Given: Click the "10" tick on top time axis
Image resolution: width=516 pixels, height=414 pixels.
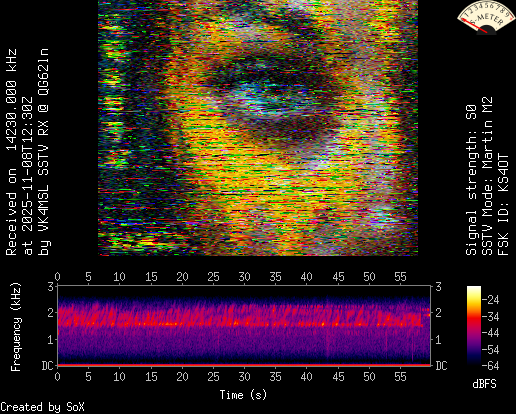Looking at the screenshot, I should pos(119,277).
